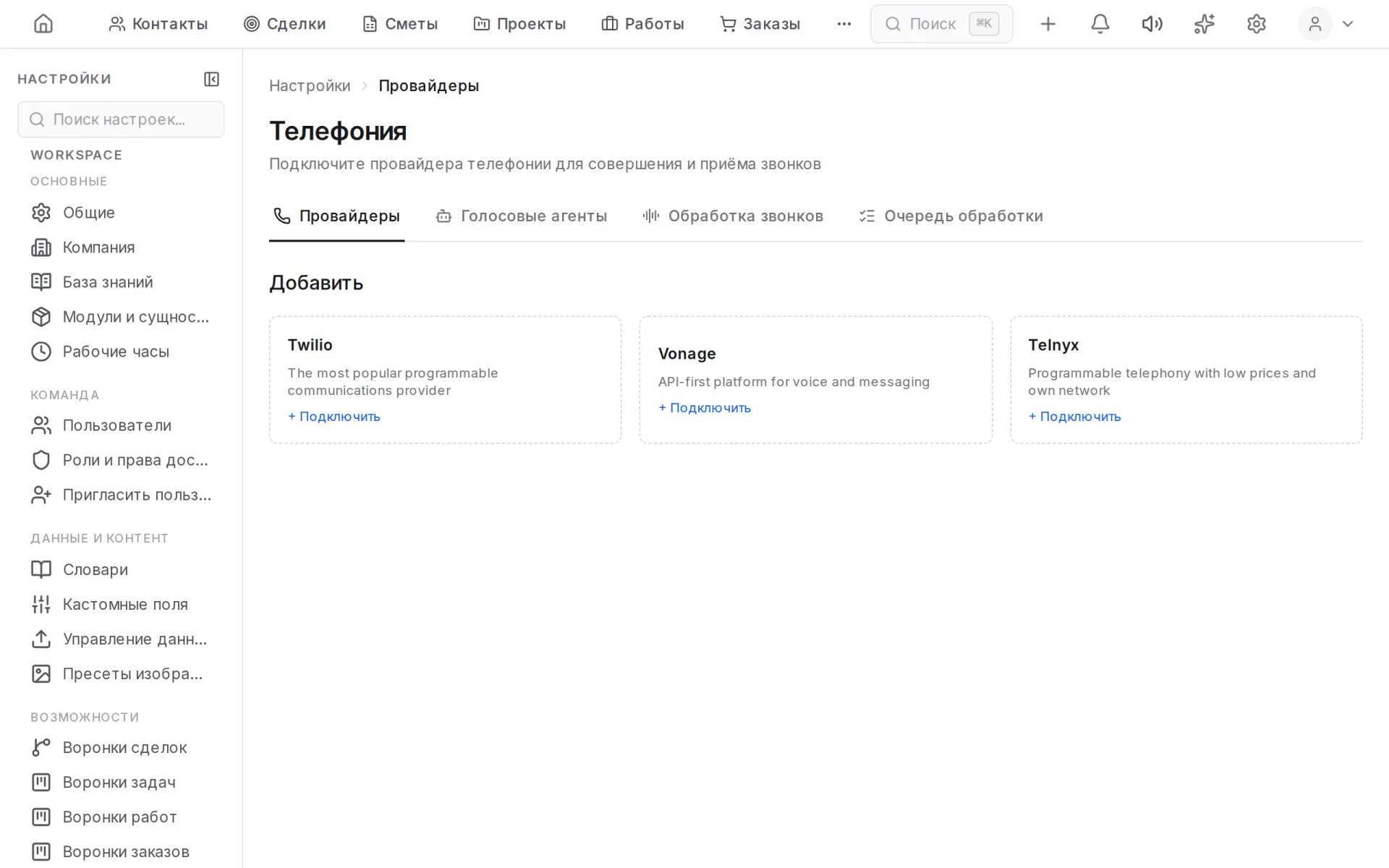Open Словари in sidebar
Screen dimensions: 1389x868
pyautogui.click(x=121, y=569)
